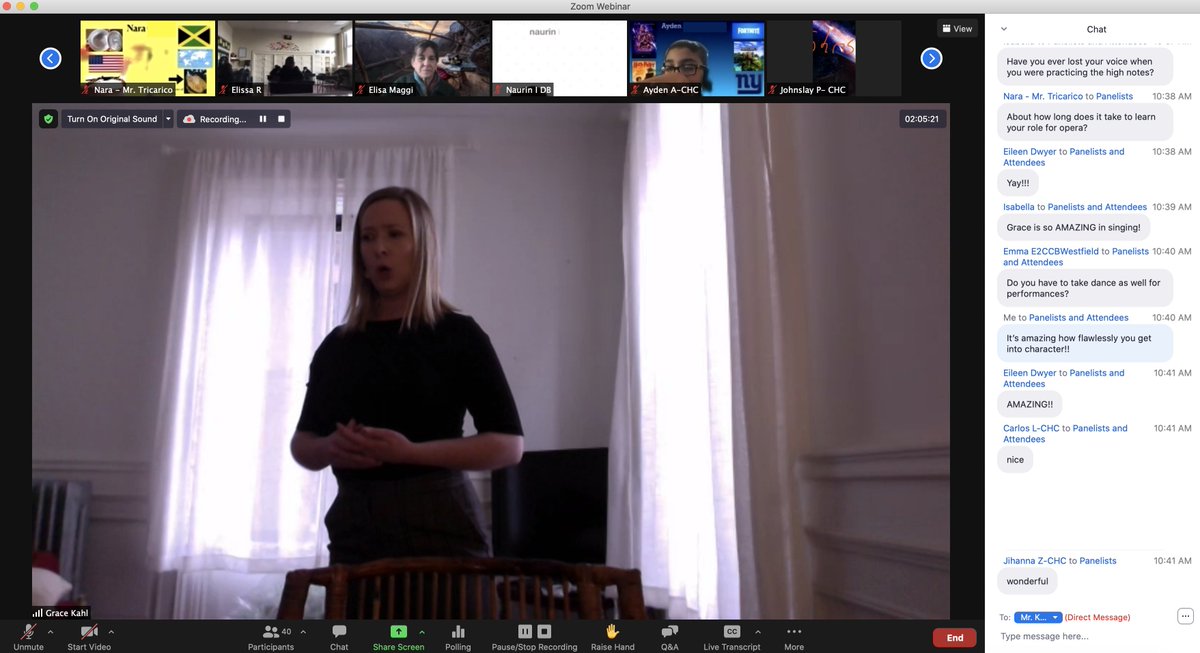
Task: Click the 'Yay!!!' chat message
Action: [1018, 182]
